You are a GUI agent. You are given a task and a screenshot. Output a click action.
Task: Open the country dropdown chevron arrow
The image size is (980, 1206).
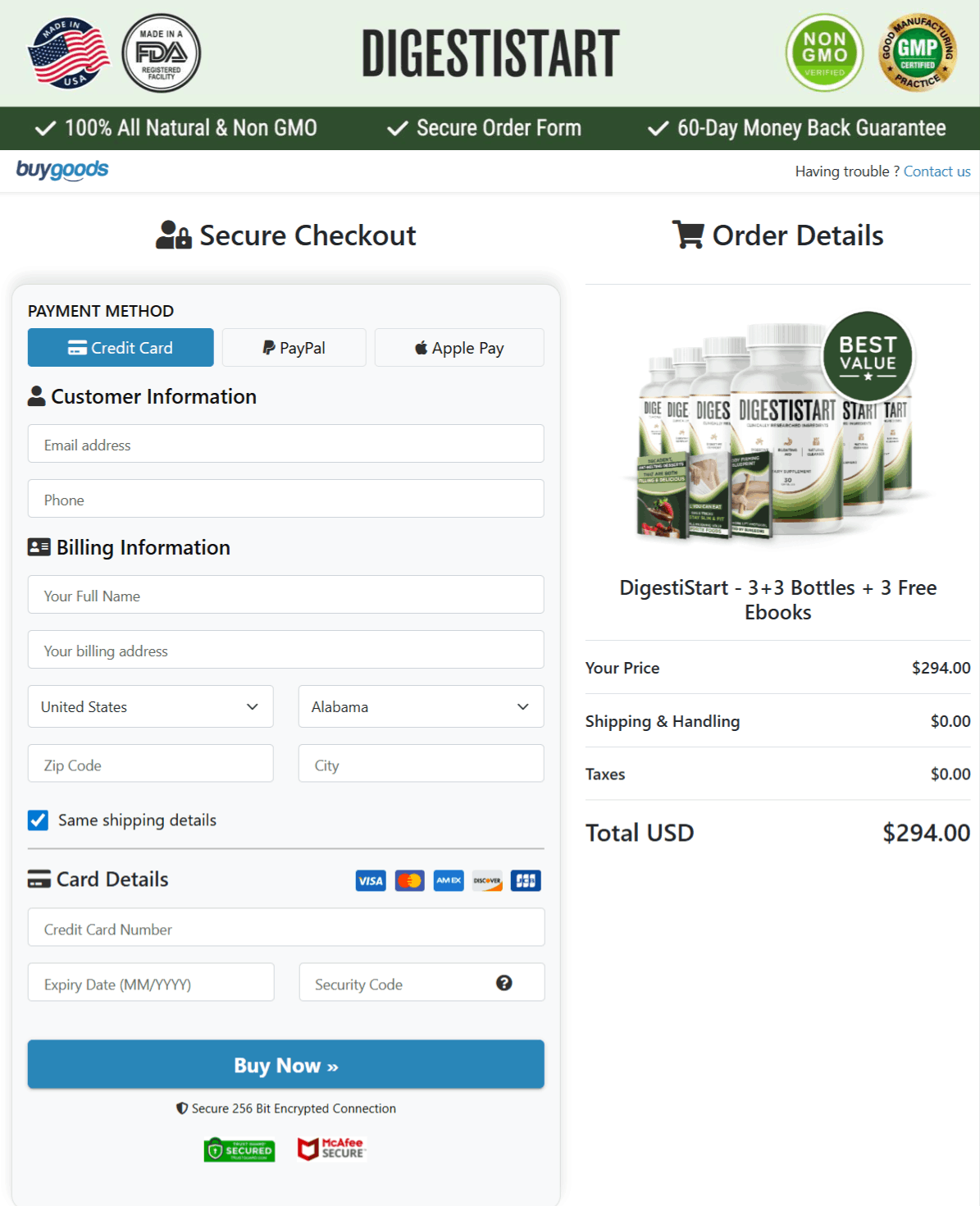coord(253,706)
